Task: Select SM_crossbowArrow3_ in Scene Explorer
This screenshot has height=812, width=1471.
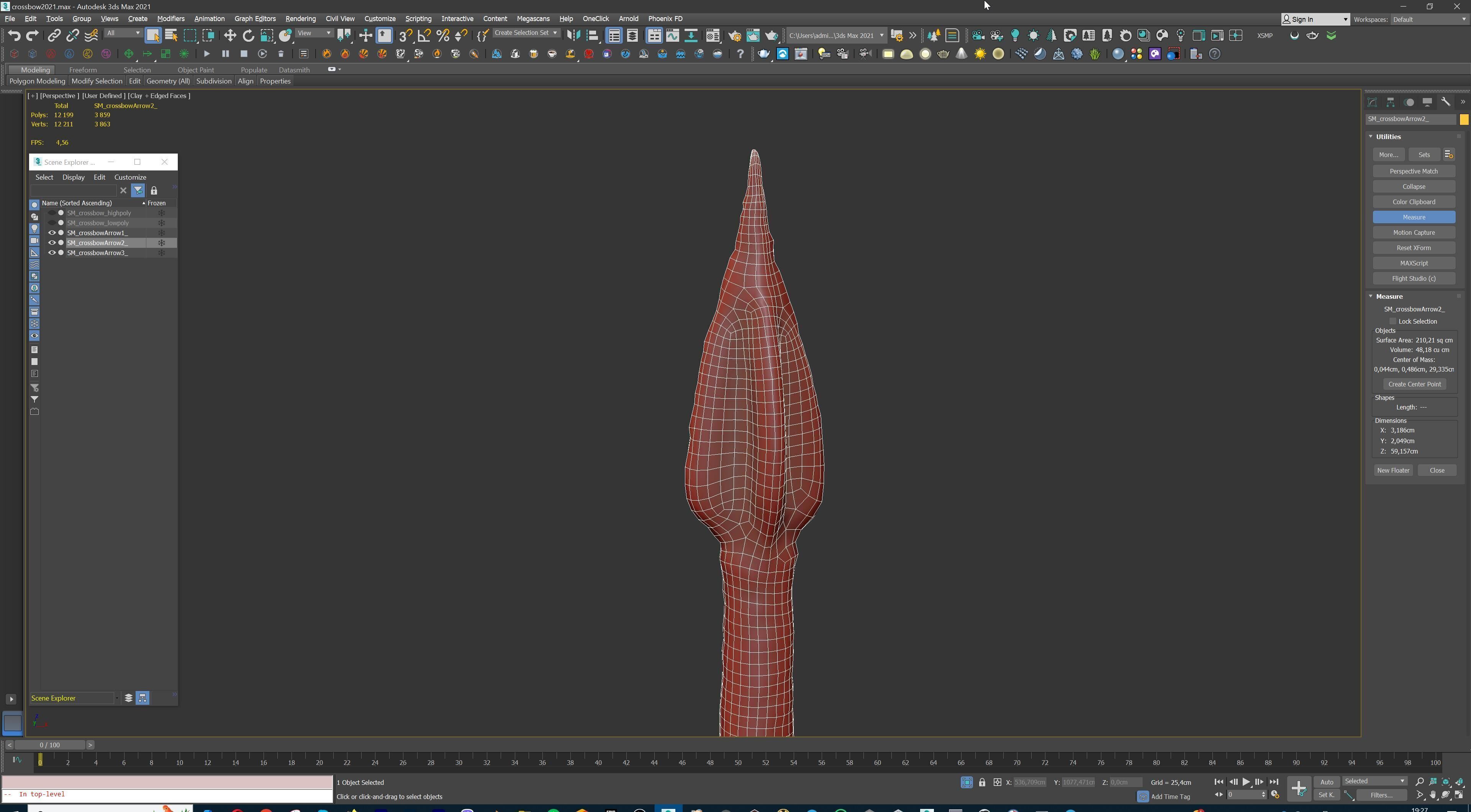Action: pyautogui.click(x=98, y=253)
